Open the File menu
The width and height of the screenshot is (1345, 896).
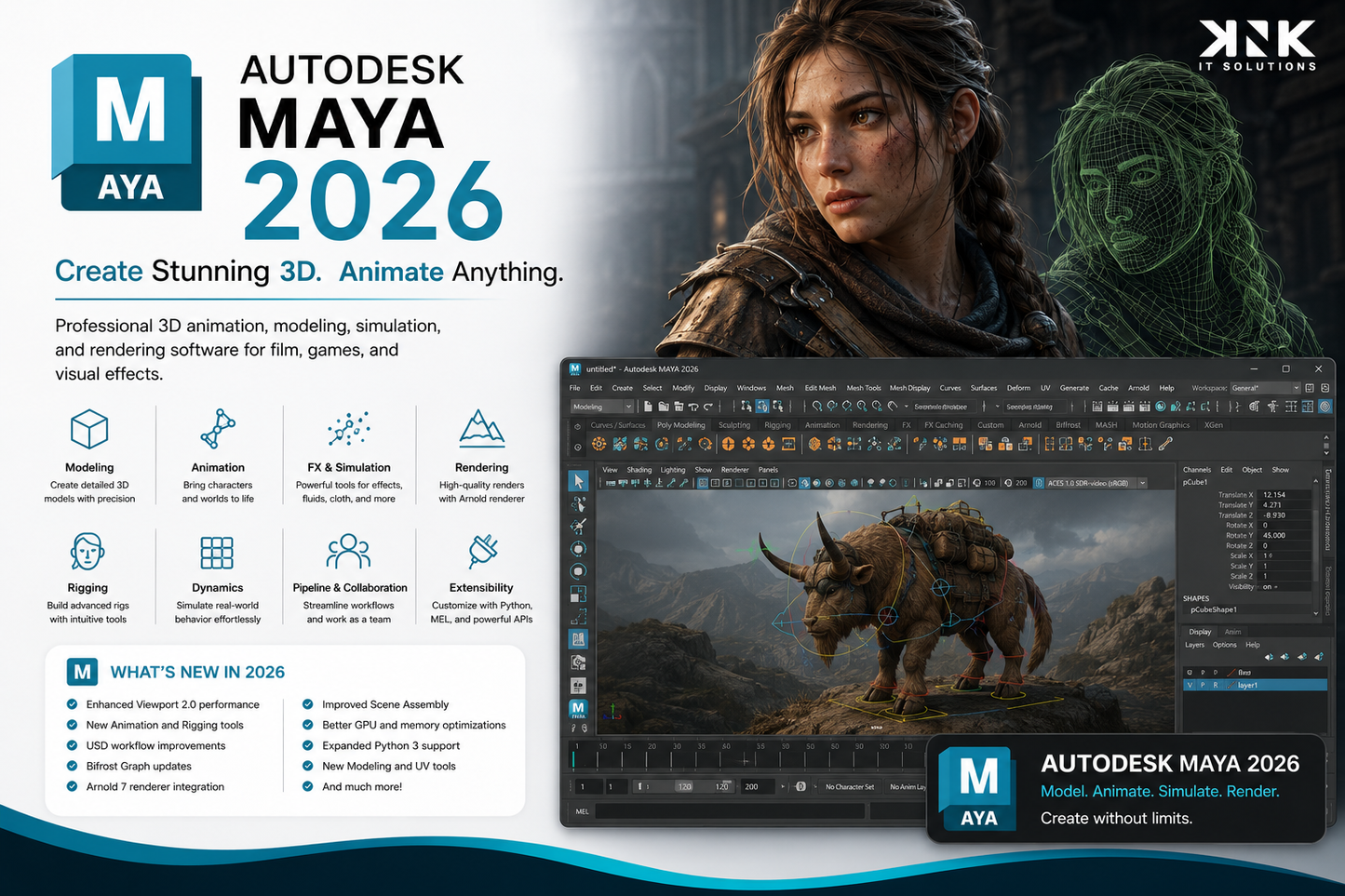coord(574,388)
